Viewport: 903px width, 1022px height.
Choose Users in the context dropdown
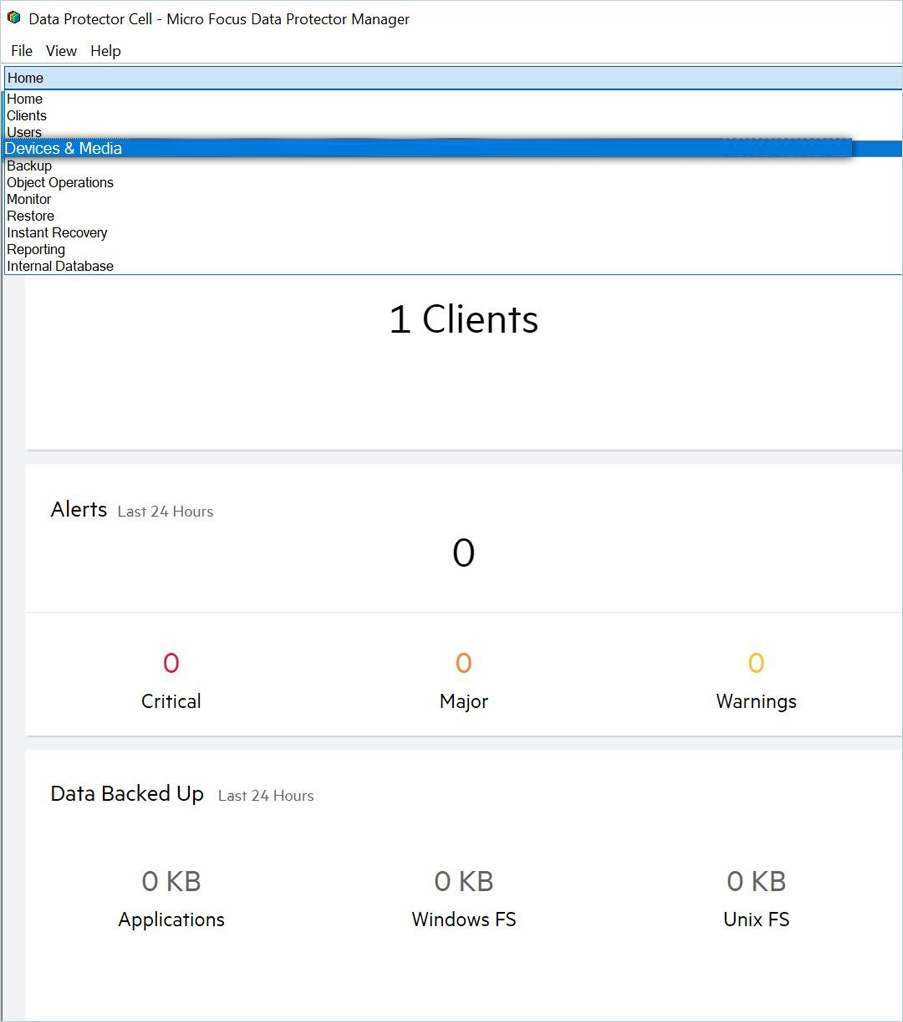[x=25, y=132]
